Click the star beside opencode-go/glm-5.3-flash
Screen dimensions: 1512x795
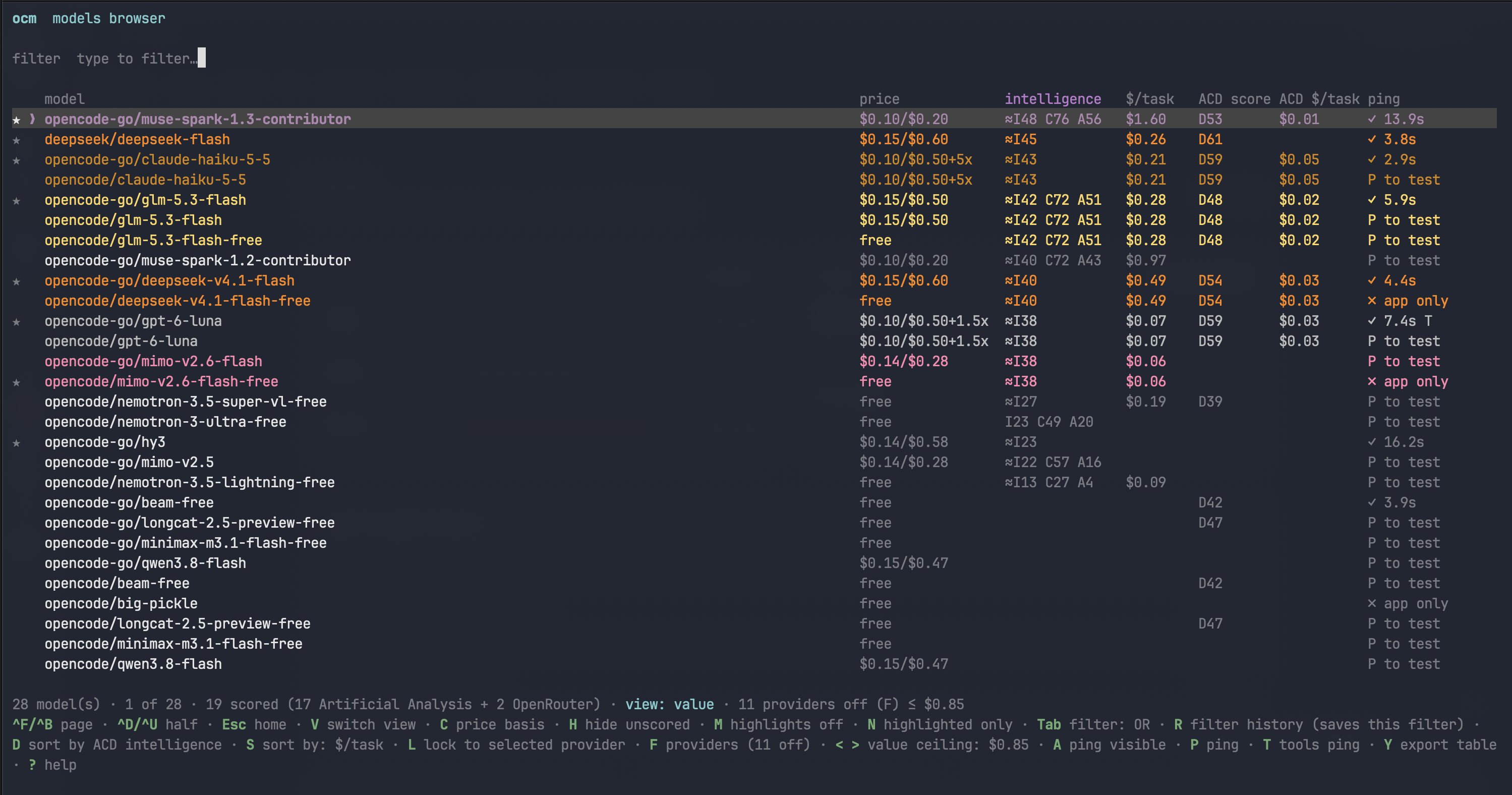[17, 201]
